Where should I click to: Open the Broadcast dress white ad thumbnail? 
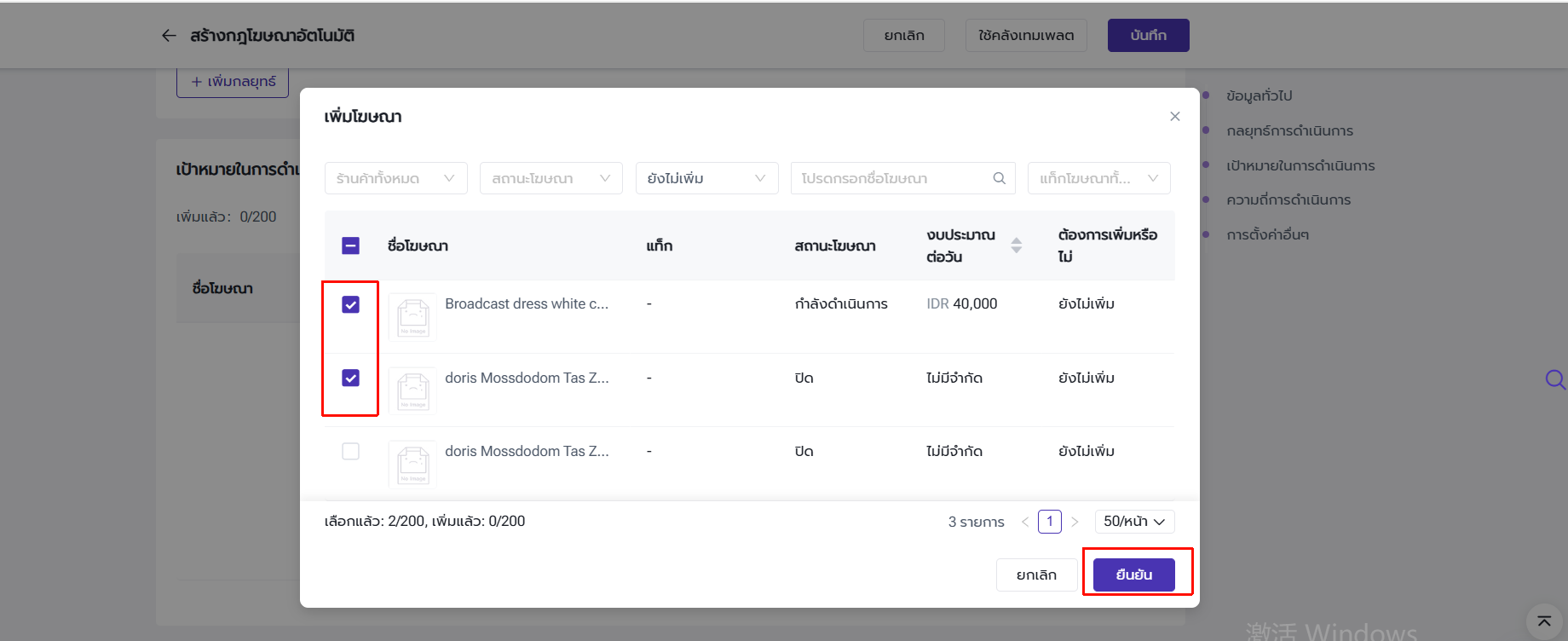point(413,317)
